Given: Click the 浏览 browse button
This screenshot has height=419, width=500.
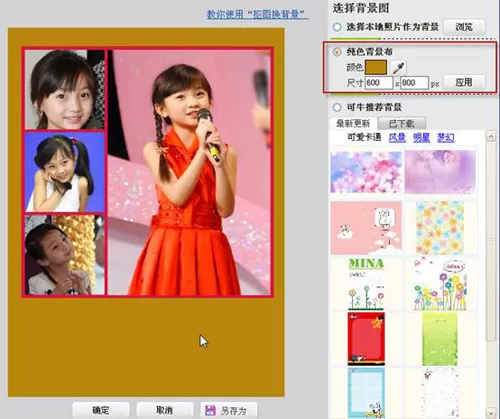Looking at the screenshot, I should point(464,27).
